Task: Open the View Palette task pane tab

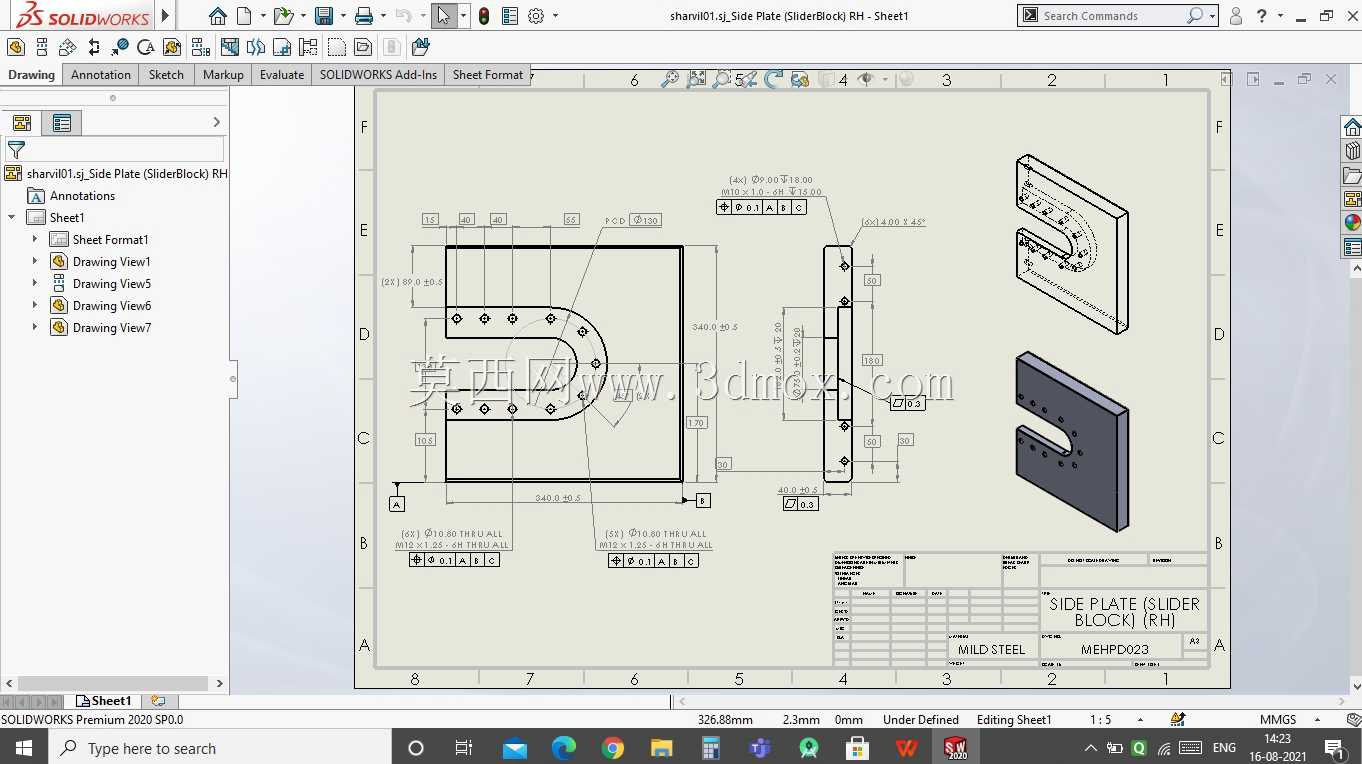Action: click(x=1352, y=199)
